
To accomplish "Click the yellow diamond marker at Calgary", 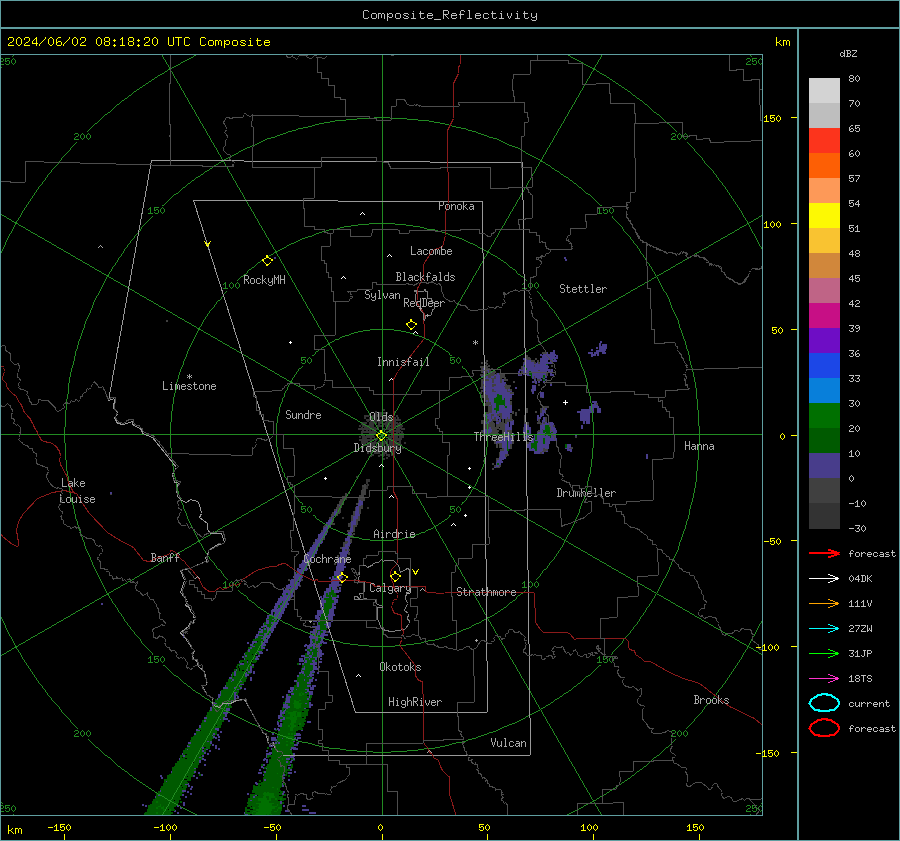I will pos(395,576).
